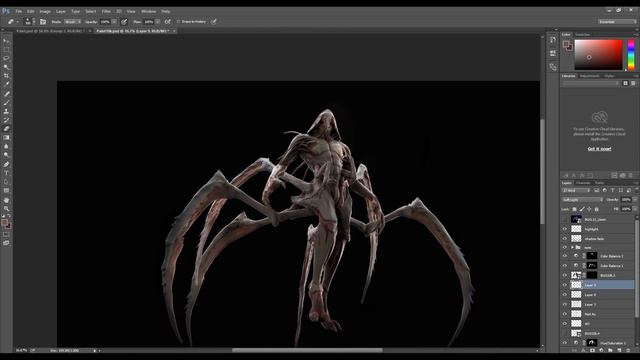Select the Rectangular Marquee tool

tap(6, 49)
